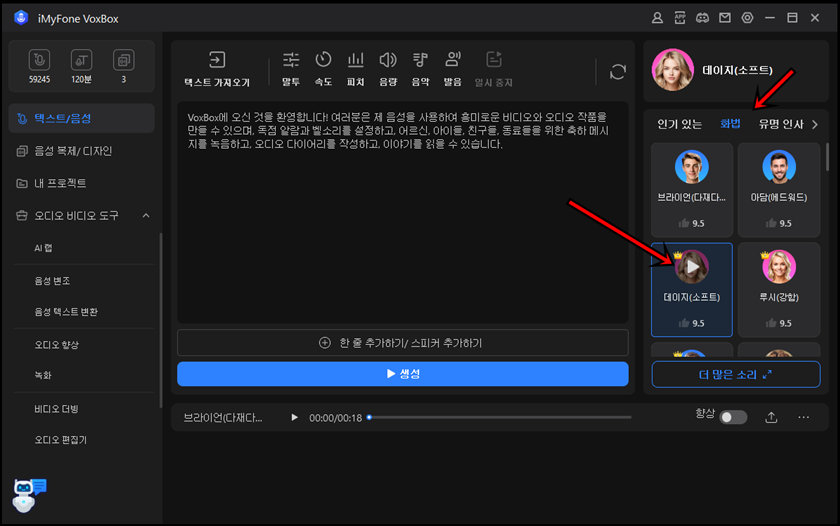Open the 음량 volume control
Viewport: 840px width, 526px height.
coord(388,69)
